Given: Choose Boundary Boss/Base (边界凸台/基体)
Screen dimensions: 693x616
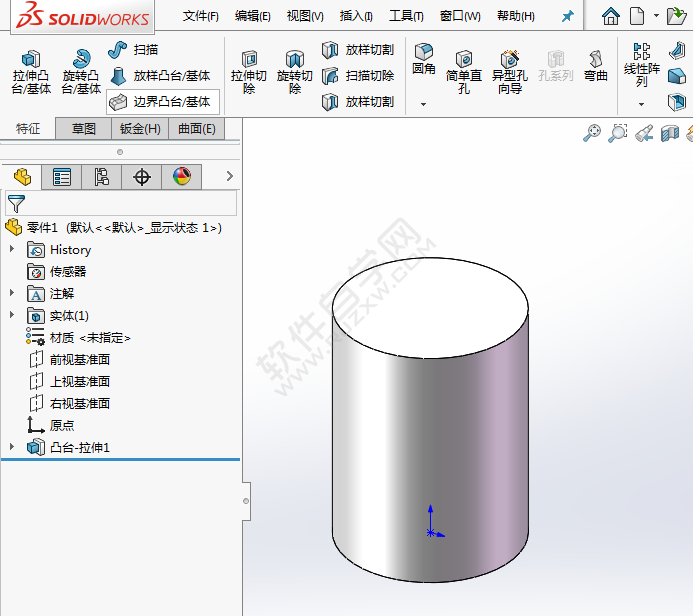Looking at the screenshot, I should (163, 102).
